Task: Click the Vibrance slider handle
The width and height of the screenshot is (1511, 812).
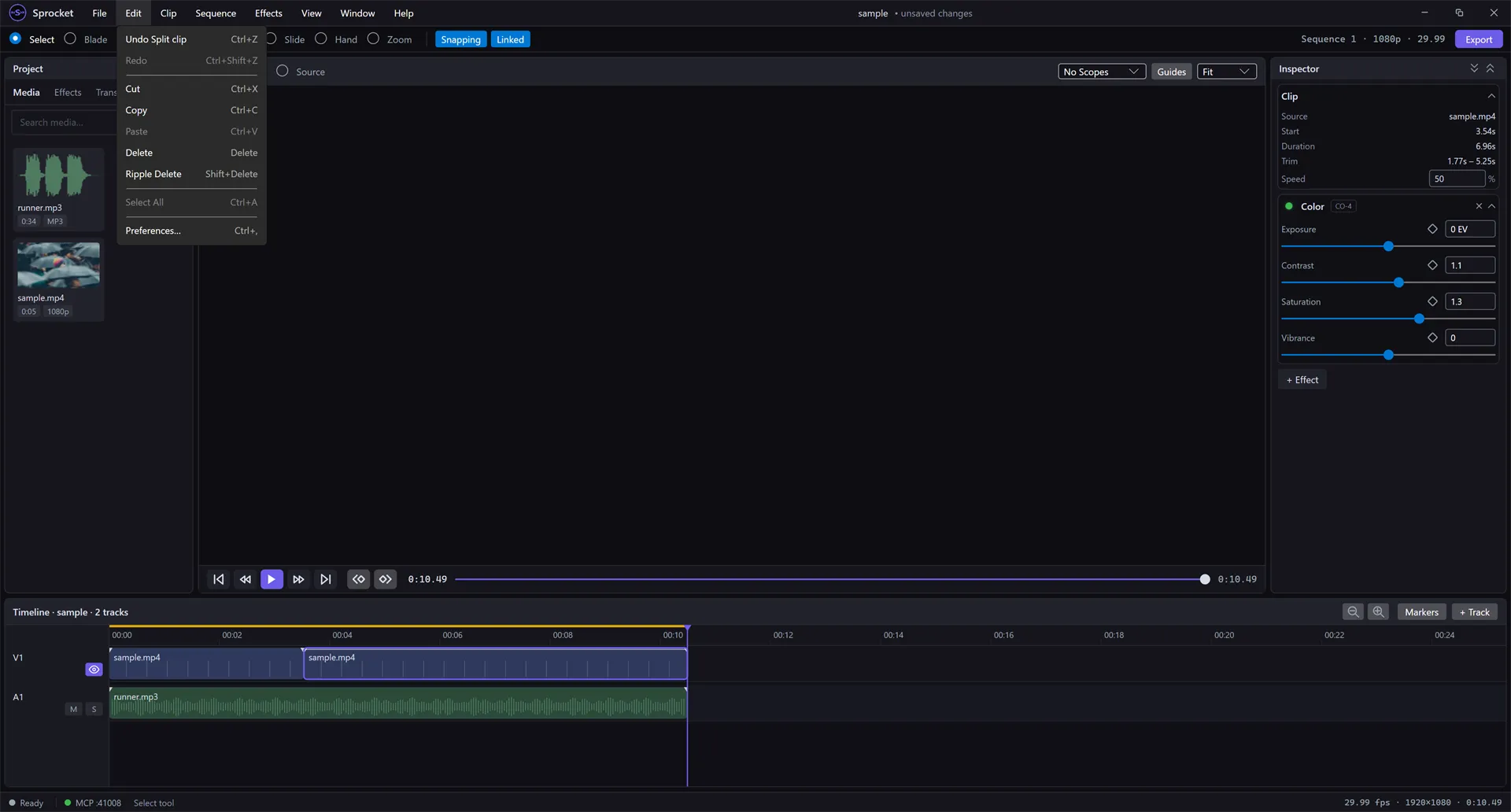Action: pos(1388,355)
